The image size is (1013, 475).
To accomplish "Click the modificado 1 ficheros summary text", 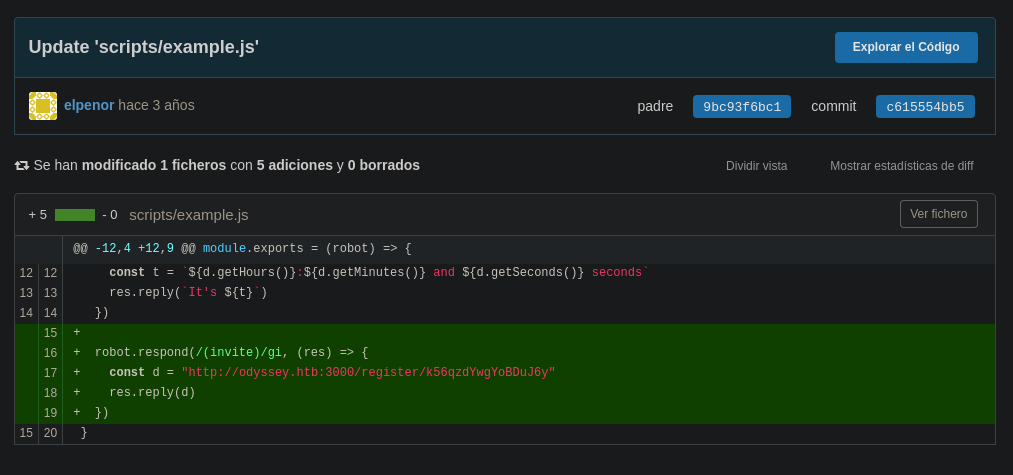I will click(x=154, y=165).
